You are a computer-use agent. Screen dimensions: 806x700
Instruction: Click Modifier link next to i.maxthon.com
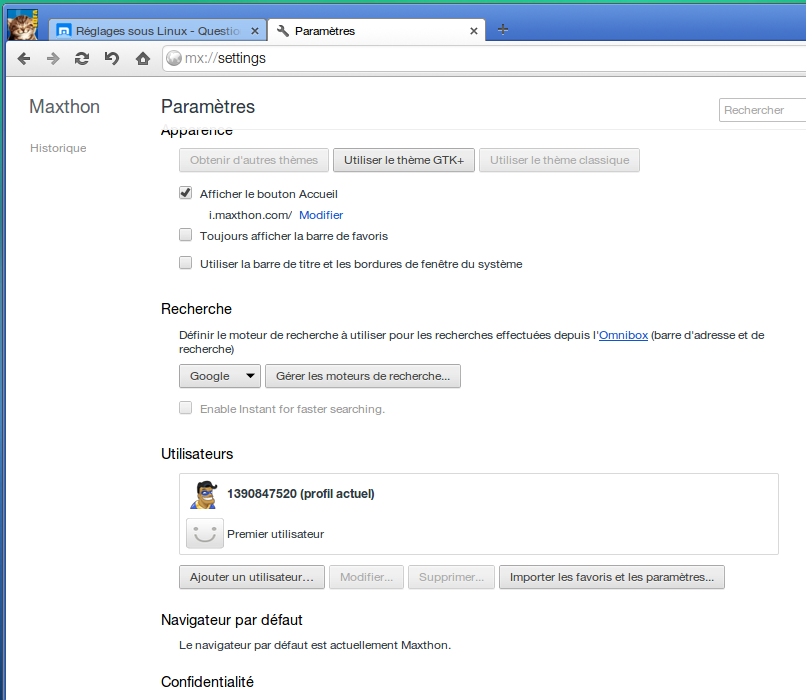coord(321,215)
